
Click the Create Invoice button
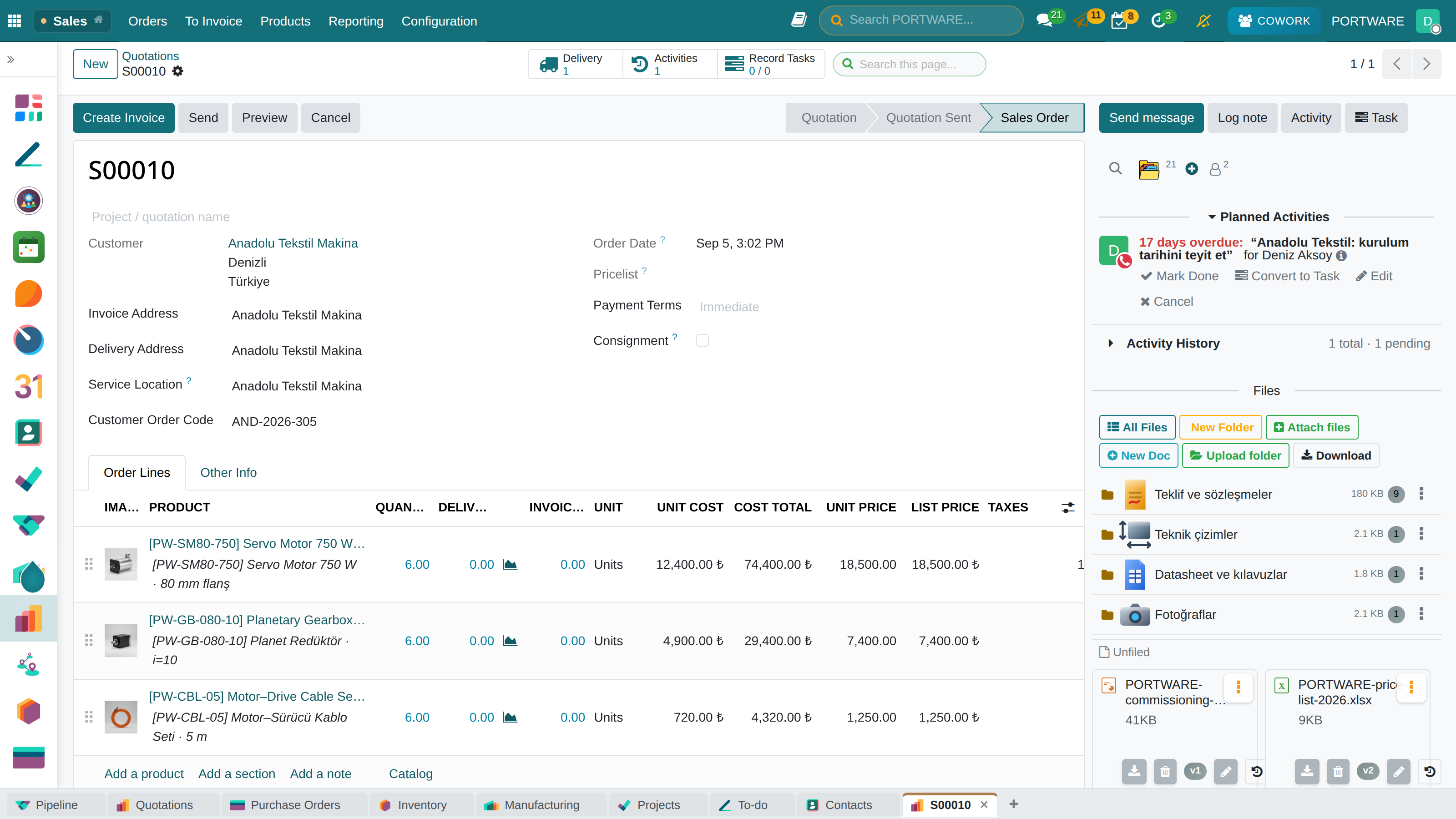[123, 117]
